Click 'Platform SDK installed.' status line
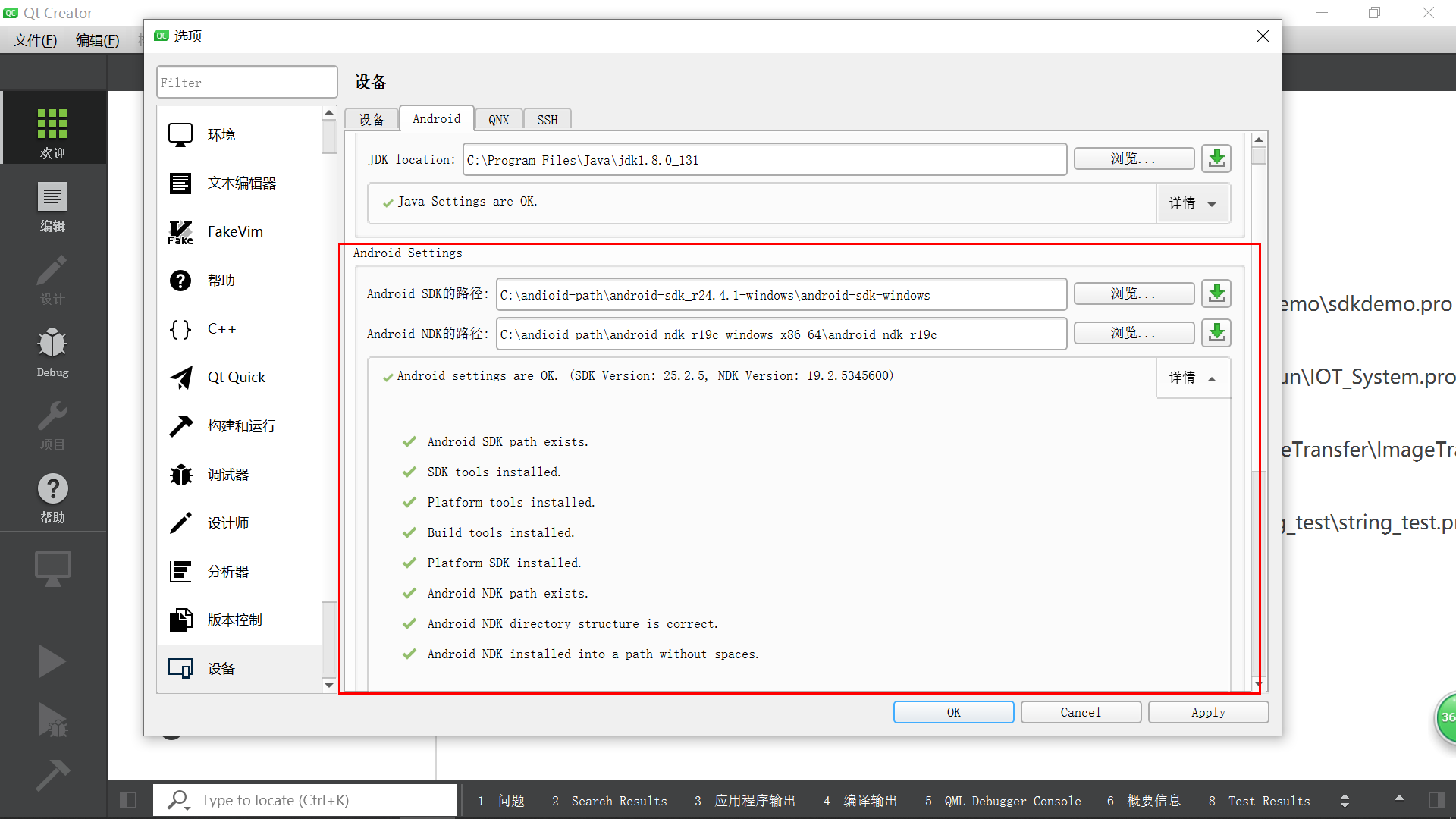 point(504,563)
